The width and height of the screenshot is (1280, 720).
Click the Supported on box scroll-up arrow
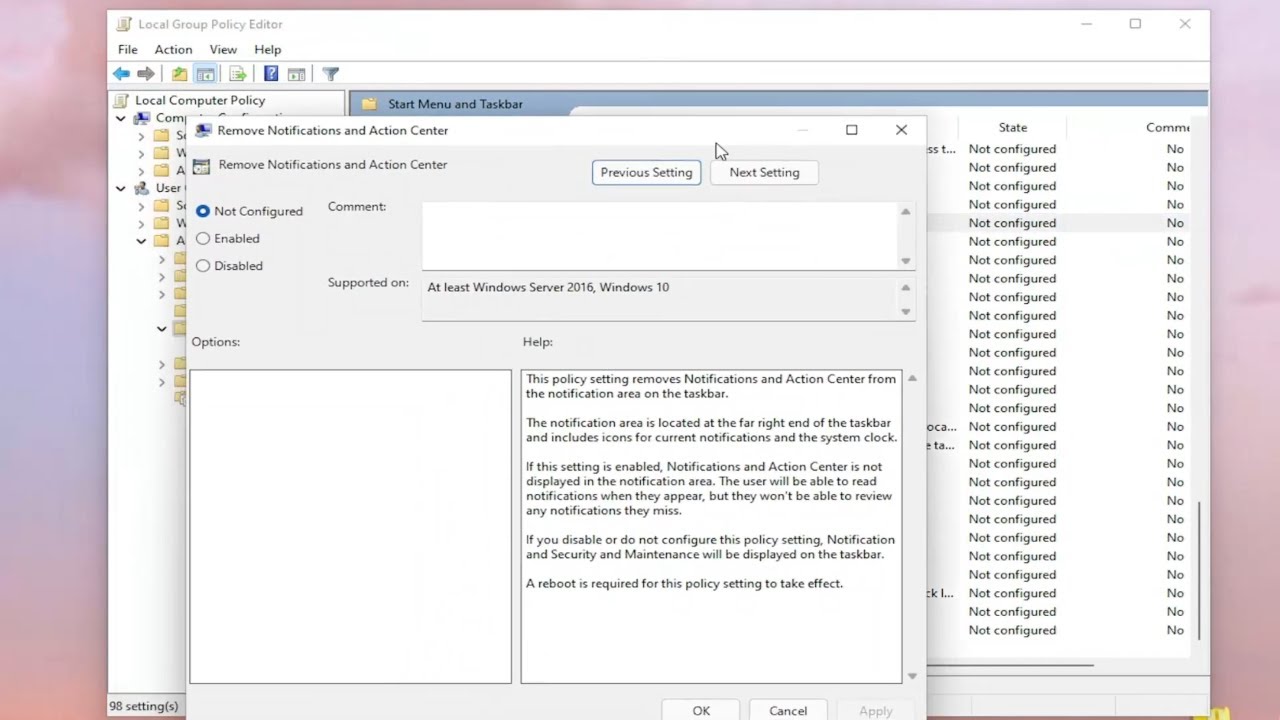(906, 287)
